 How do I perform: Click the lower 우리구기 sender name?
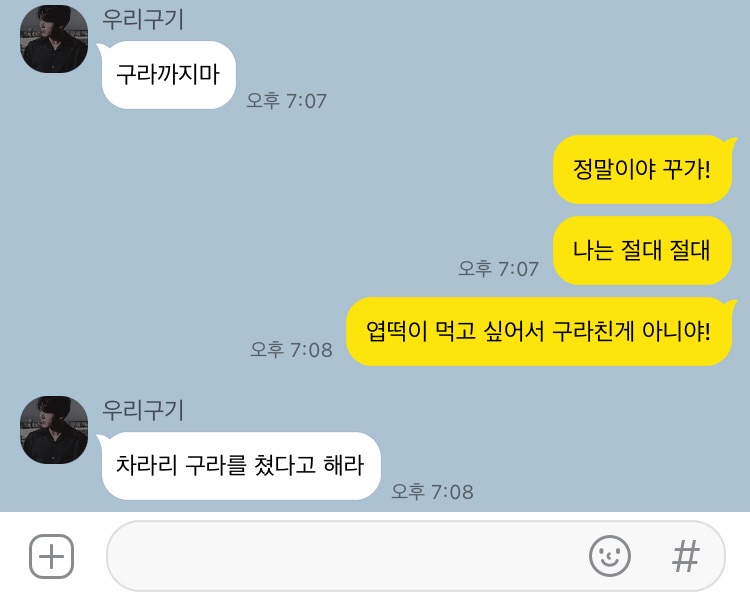(x=143, y=410)
